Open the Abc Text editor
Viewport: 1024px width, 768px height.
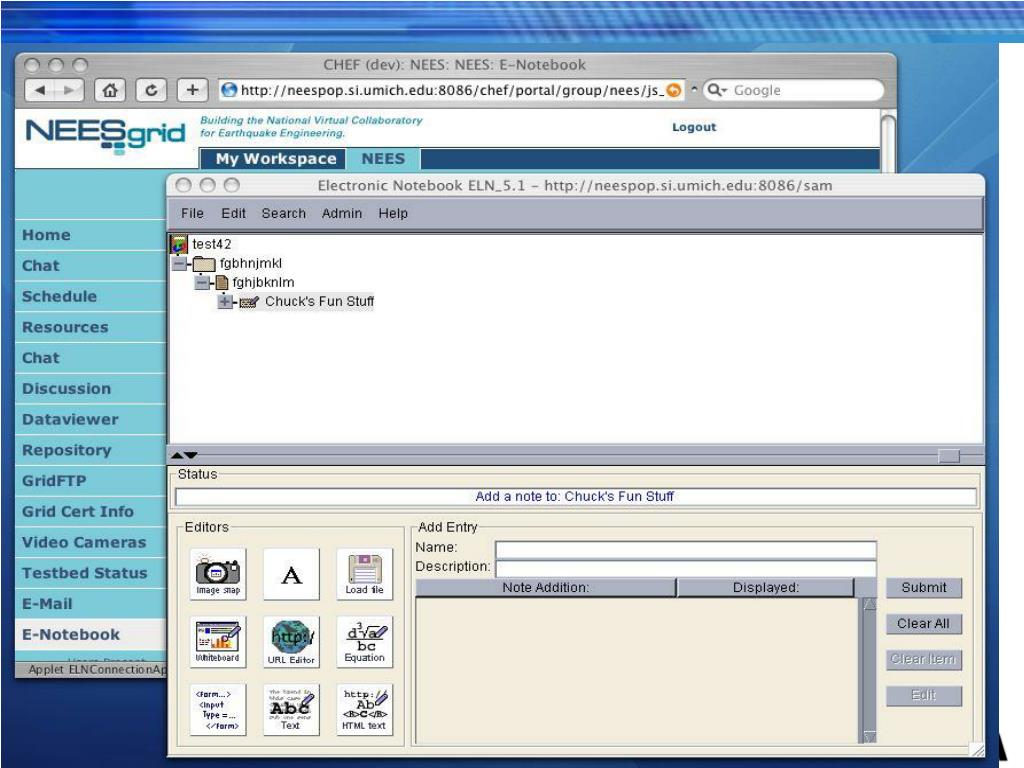tap(291, 709)
